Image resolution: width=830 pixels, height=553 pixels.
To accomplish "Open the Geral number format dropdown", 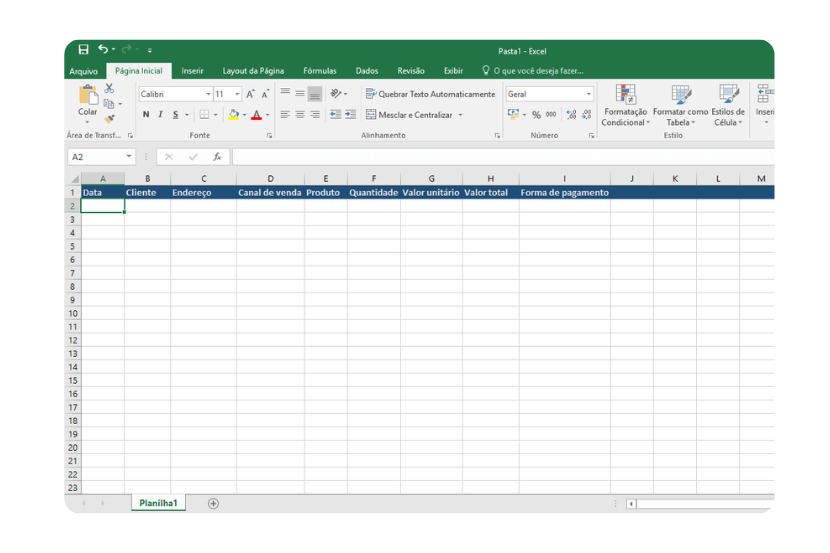I will [589, 94].
